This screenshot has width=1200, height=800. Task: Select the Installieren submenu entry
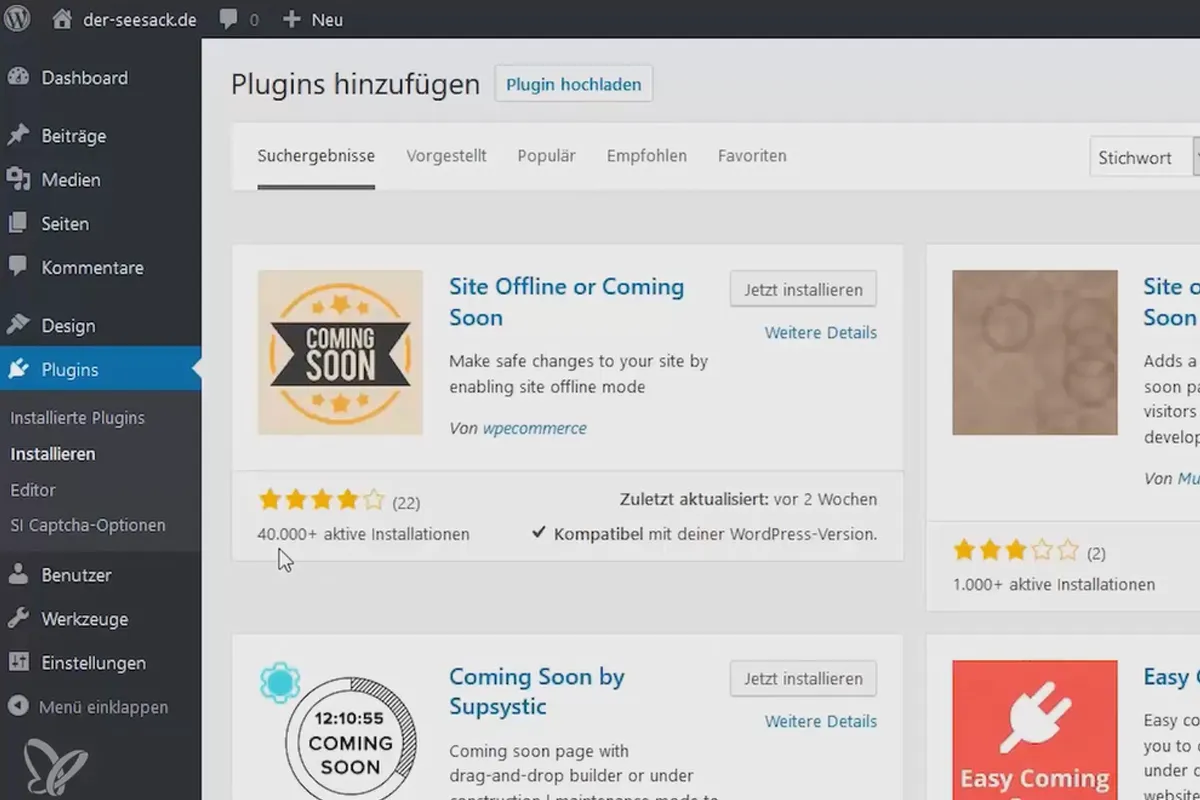(53, 454)
